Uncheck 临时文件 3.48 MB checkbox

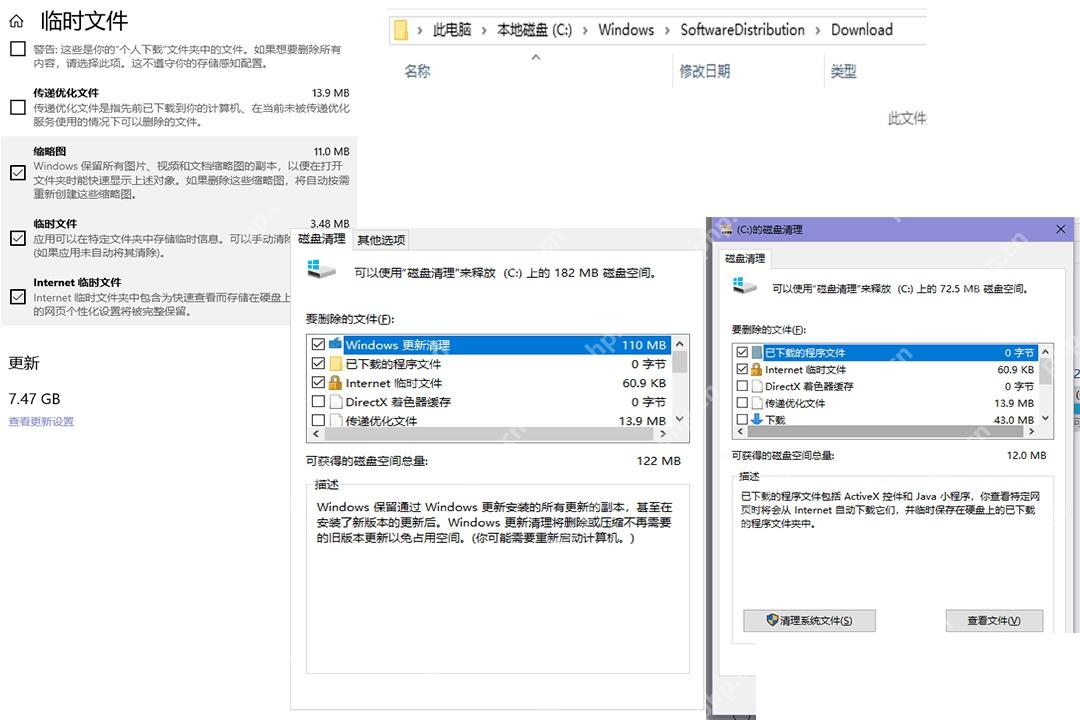(x=18, y=238)
